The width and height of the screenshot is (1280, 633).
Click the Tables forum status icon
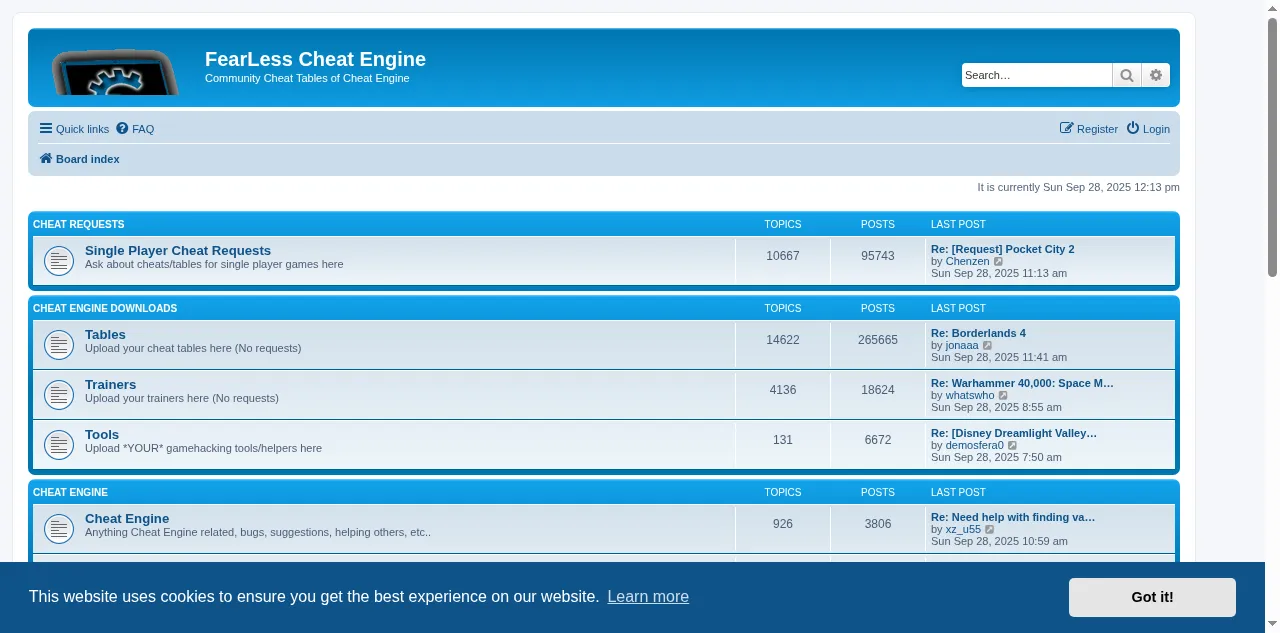(59, 345)
